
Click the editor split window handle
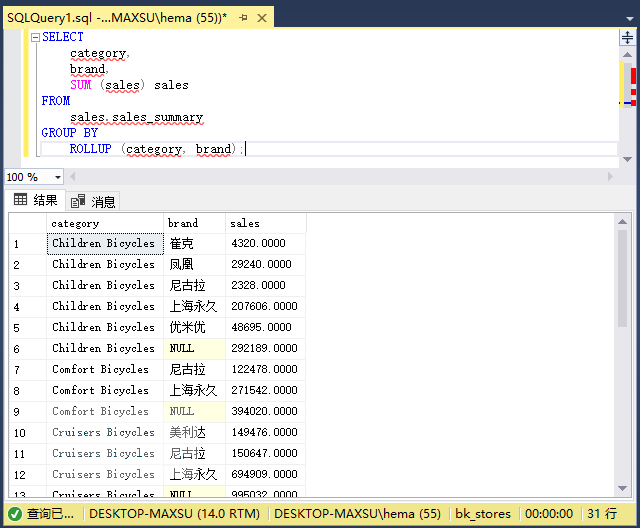[627, 38]
